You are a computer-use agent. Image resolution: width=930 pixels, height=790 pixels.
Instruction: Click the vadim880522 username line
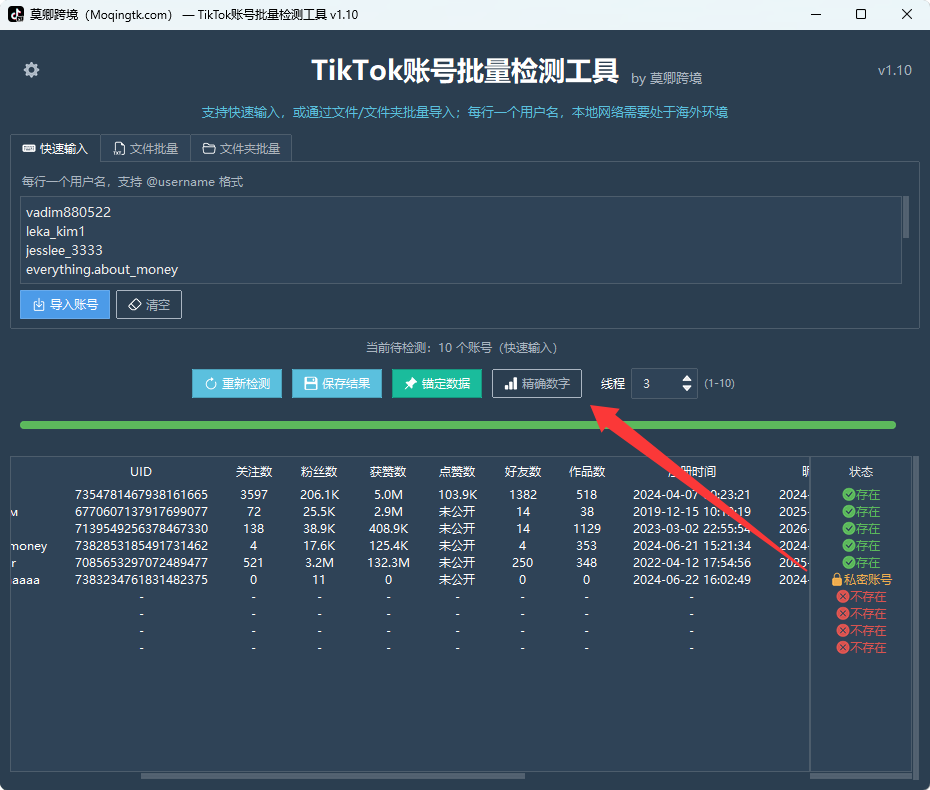pyautogui.click(x=68, y=212)
